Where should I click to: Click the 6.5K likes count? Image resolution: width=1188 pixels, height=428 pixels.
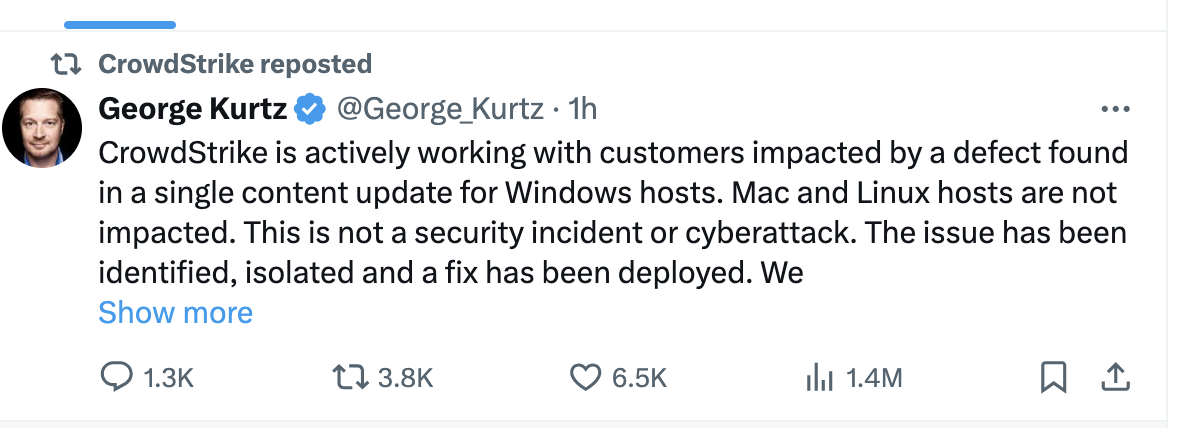[x=639, y=377]
